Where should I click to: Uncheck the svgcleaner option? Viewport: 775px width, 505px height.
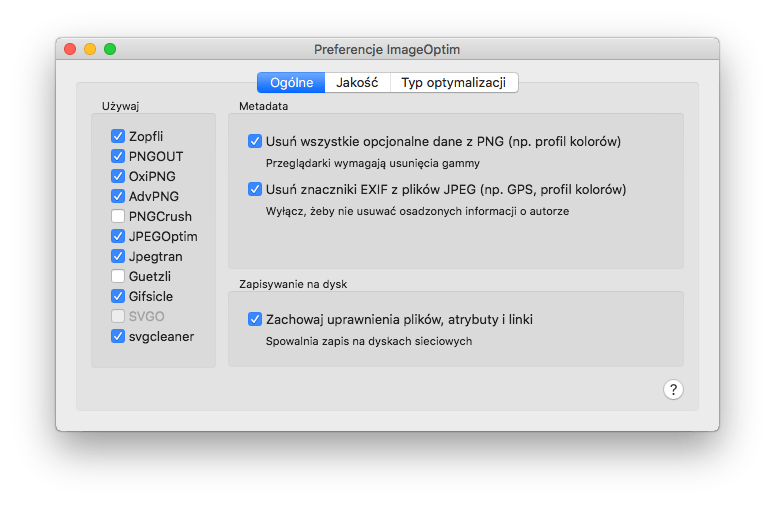point(118,337)
